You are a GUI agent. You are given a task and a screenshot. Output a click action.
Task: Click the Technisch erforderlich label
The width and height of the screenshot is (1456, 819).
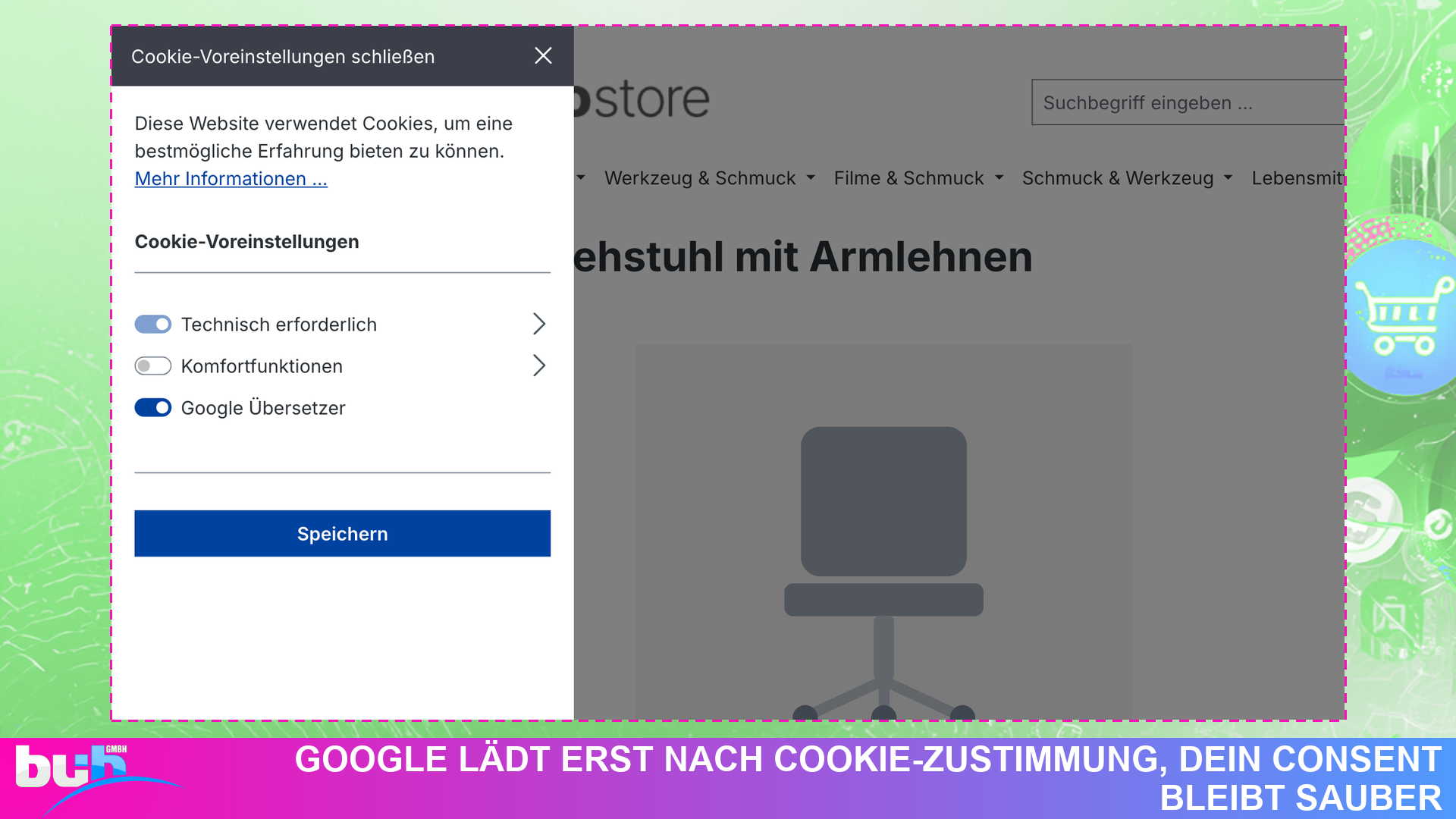coord(279,325)
